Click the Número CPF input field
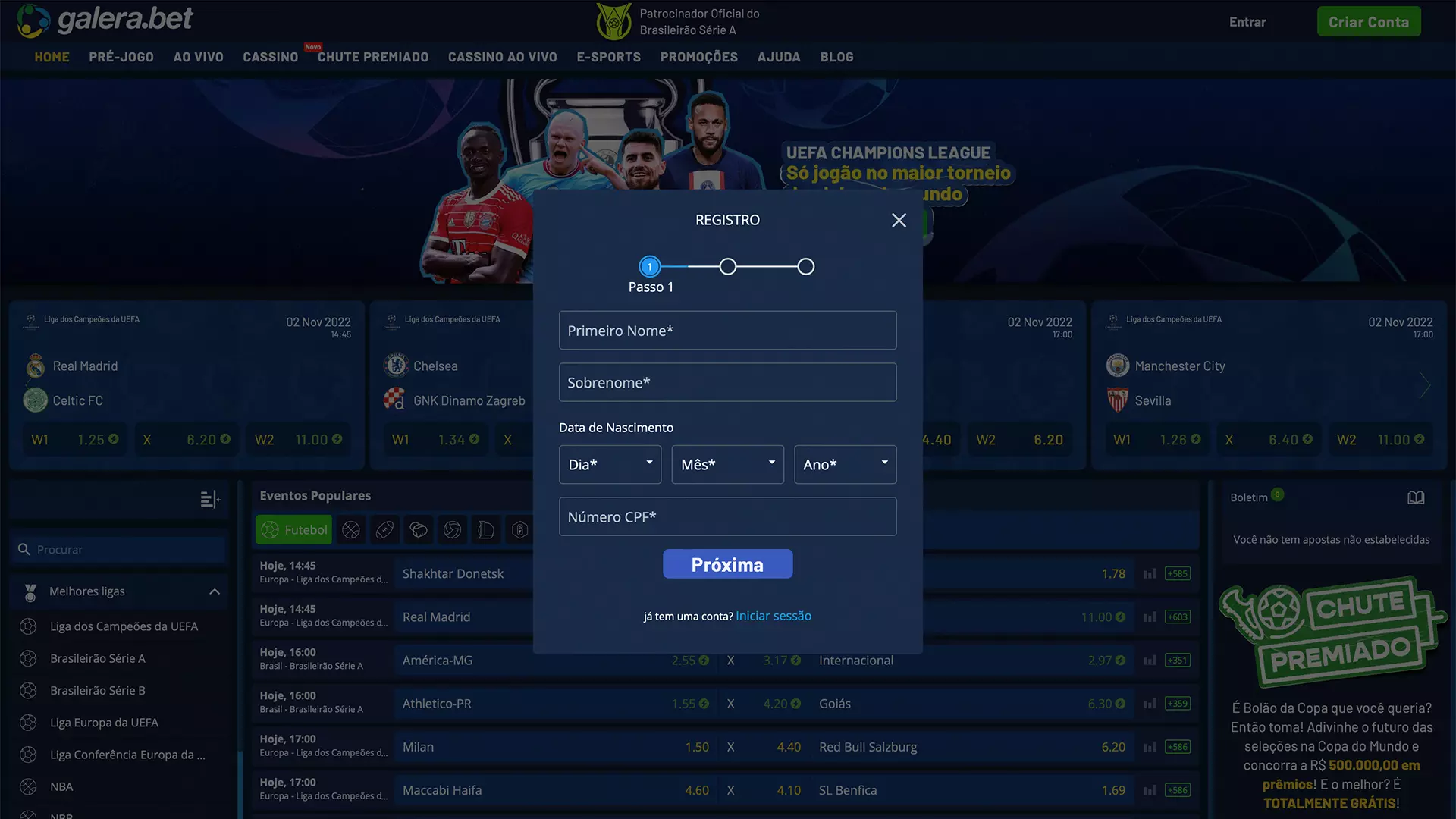This screenshot has height=819, width=1456. 728,516
